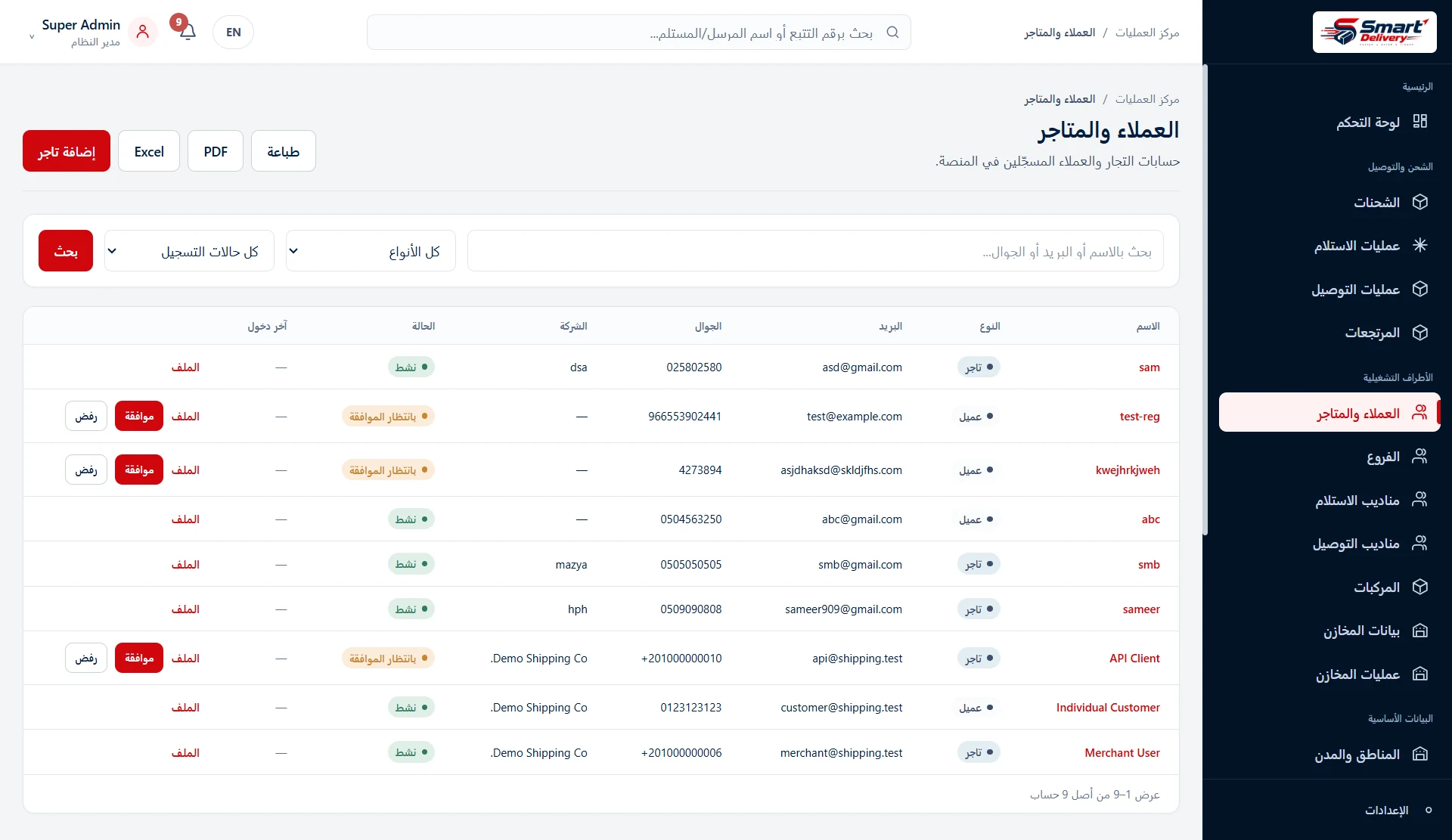Switch language with the EN button
1452x840 pixels.
(x=233, y=33)
